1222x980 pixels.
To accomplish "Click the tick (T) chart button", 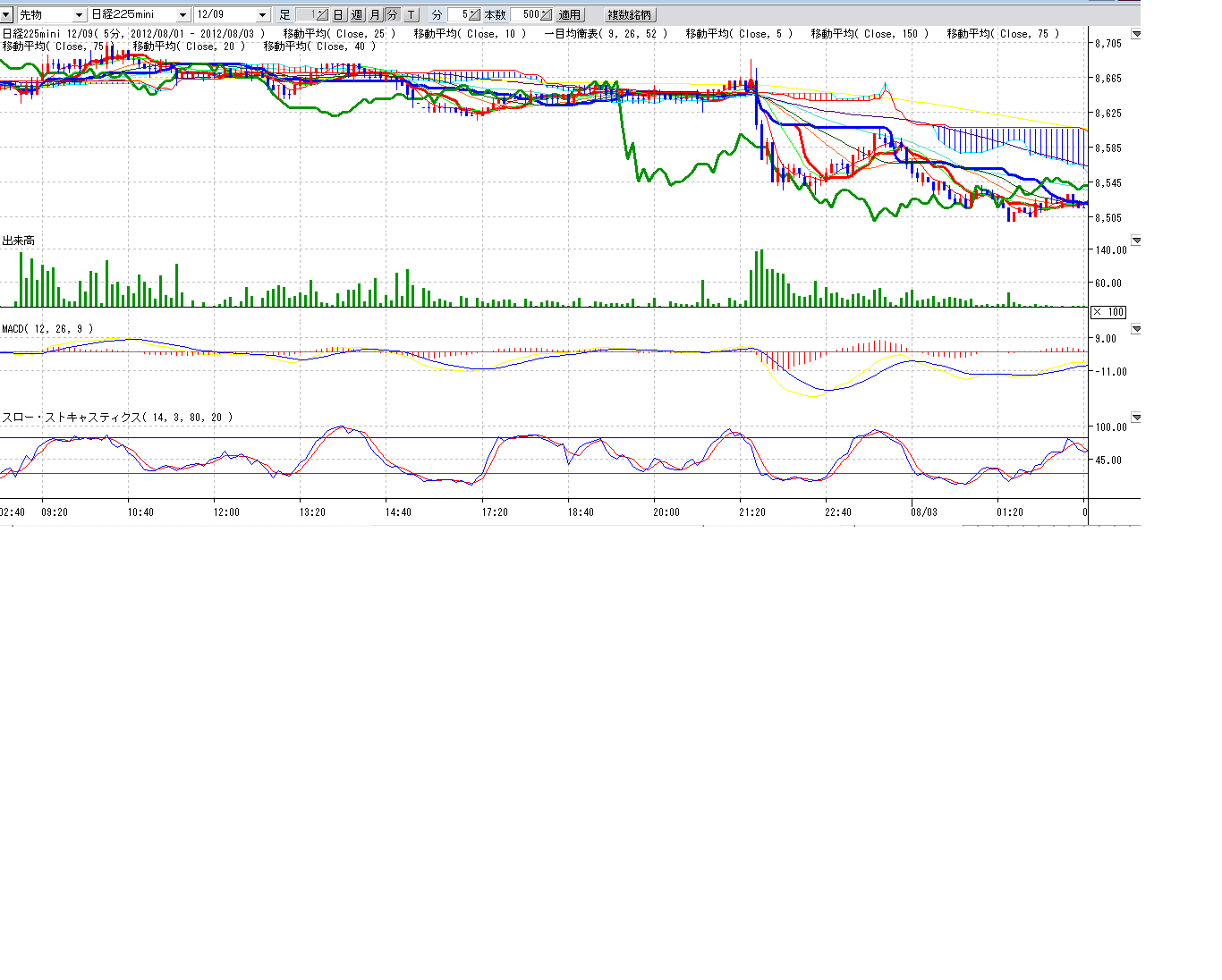I will coord(411,15).
